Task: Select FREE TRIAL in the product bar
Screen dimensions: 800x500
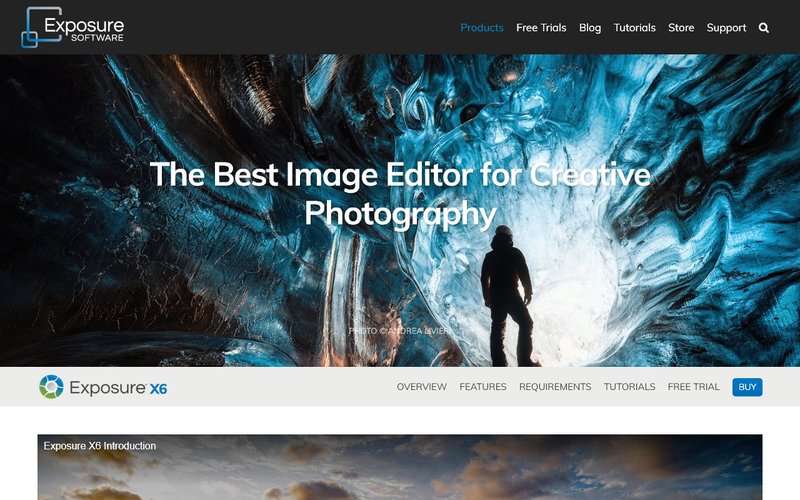Action: (693, 387)
